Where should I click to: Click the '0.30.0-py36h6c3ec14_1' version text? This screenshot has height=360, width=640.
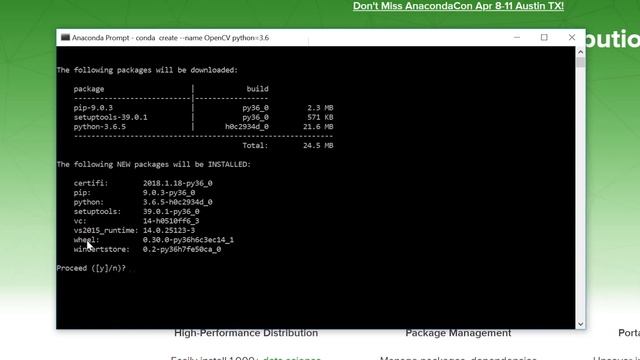[188, 240]
